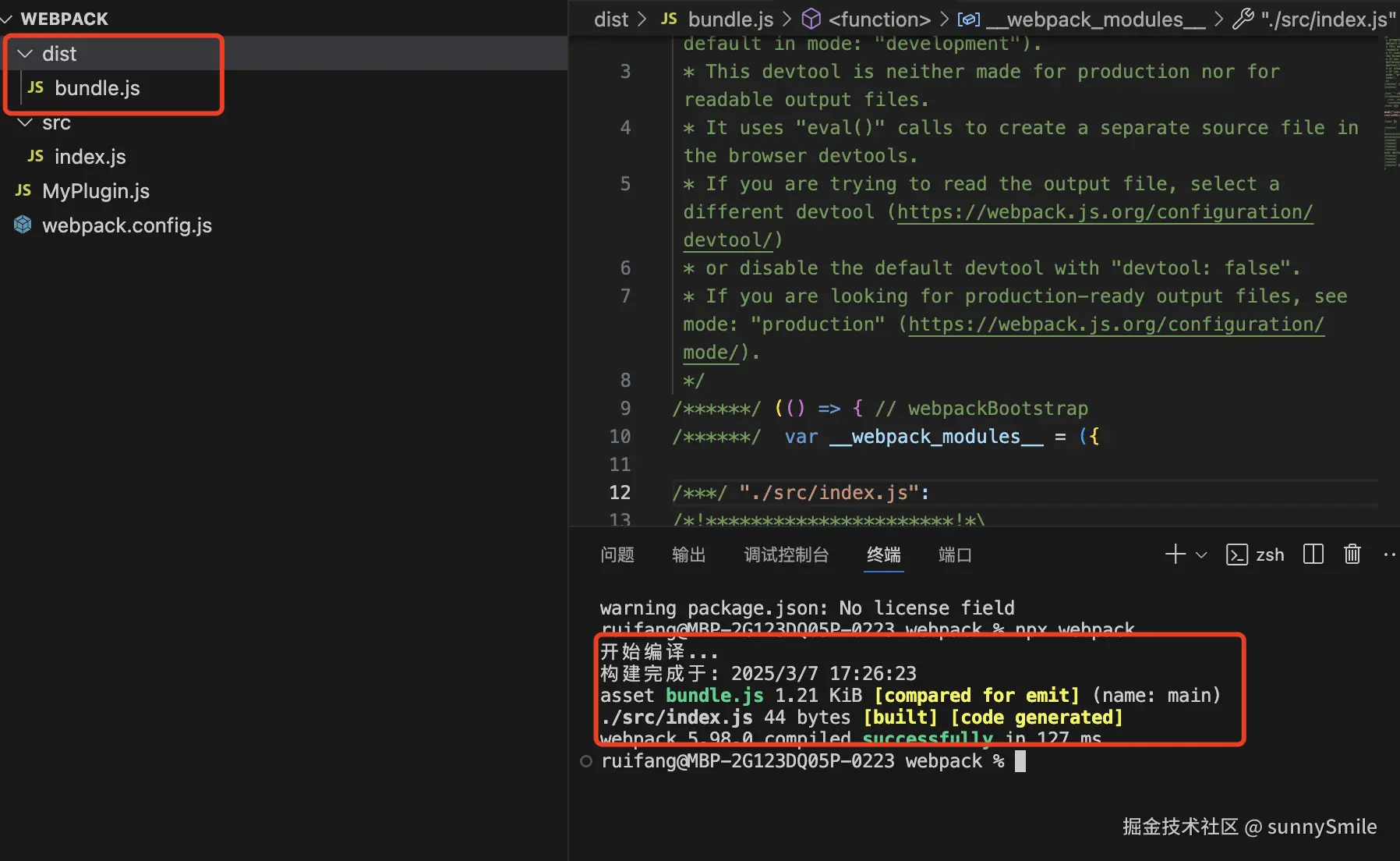Click the webpack cube icon beside webpack.config.js
The image size is (1400, 861).
coord(23,225)
